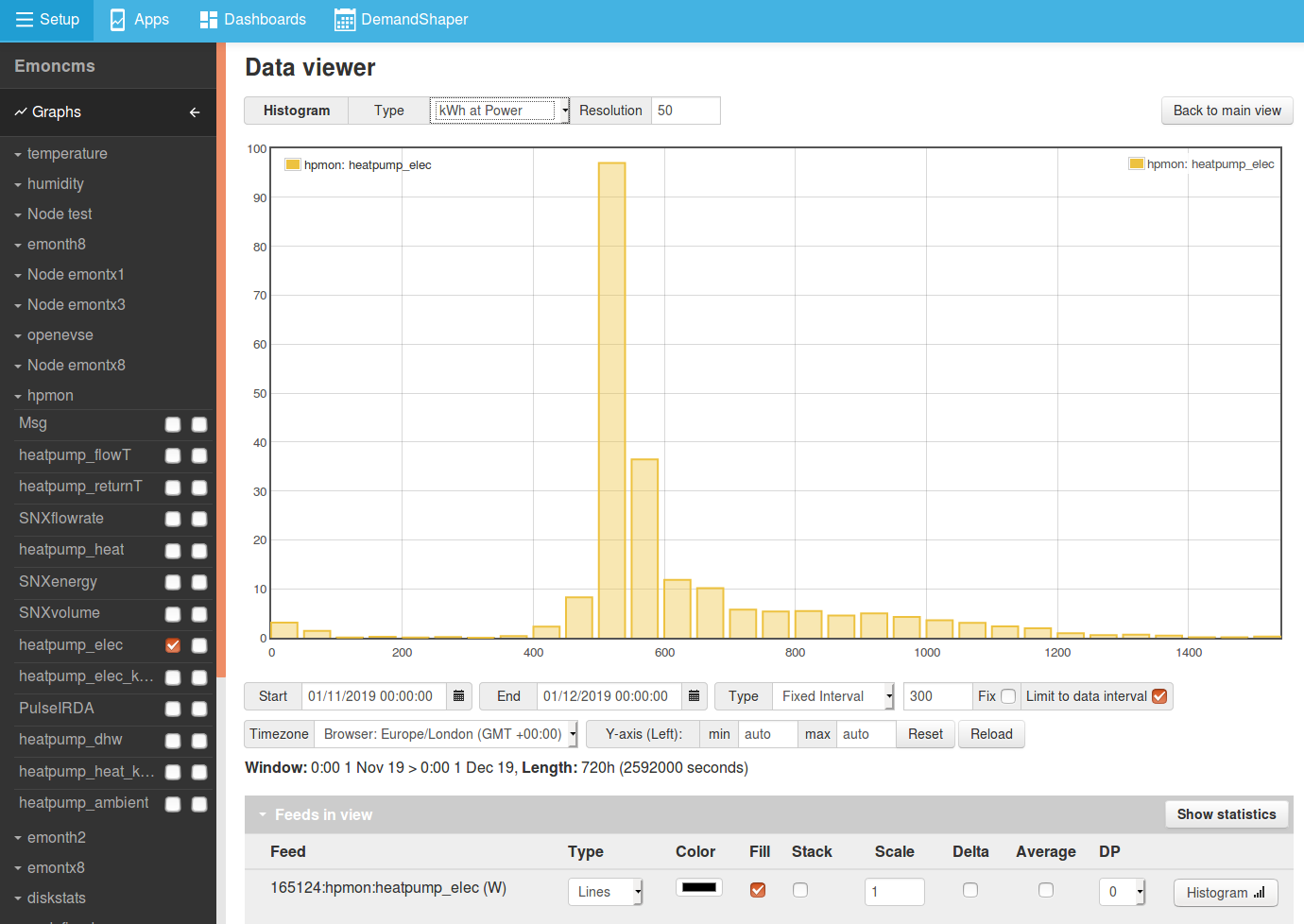Open the Apps menu
The image size is (1304, 924).
click(140, 20)
